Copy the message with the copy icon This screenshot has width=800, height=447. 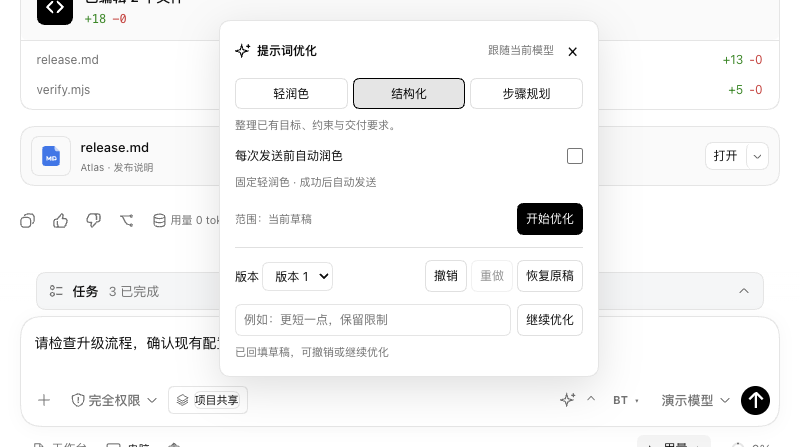tap(28, 220)
